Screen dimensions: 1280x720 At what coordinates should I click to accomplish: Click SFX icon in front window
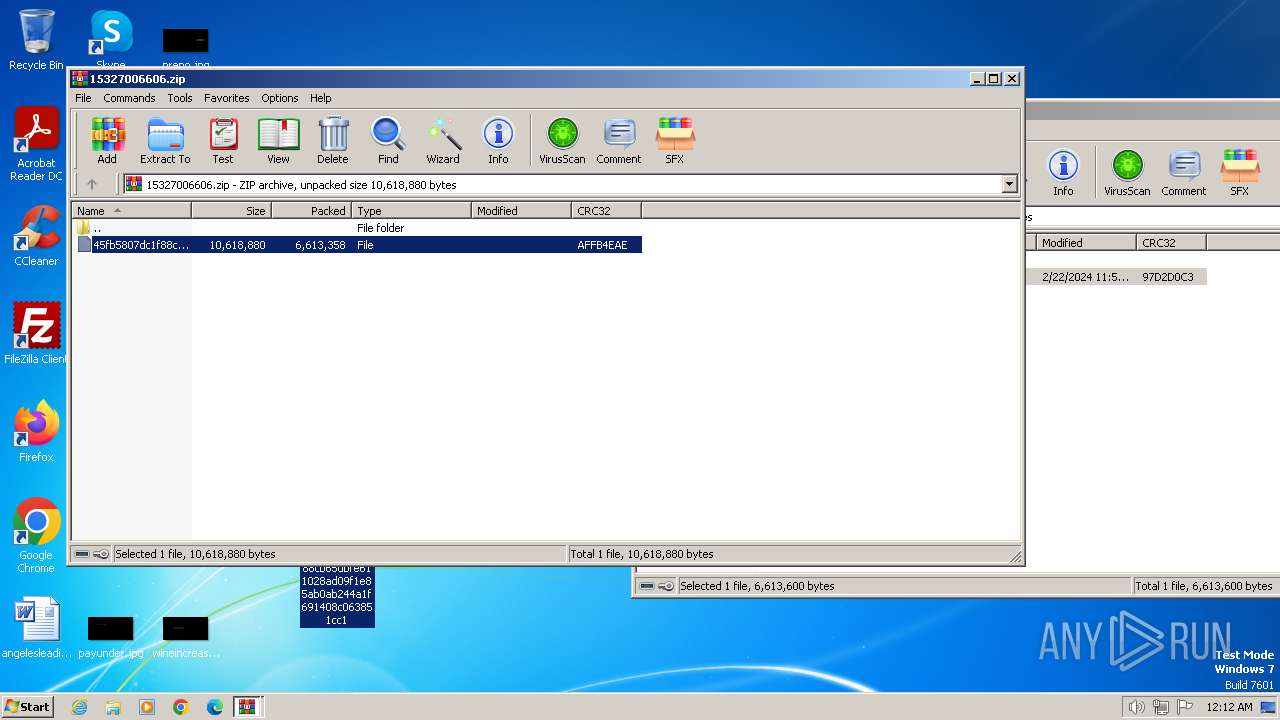pyautogui.click(x=675, y=140)
